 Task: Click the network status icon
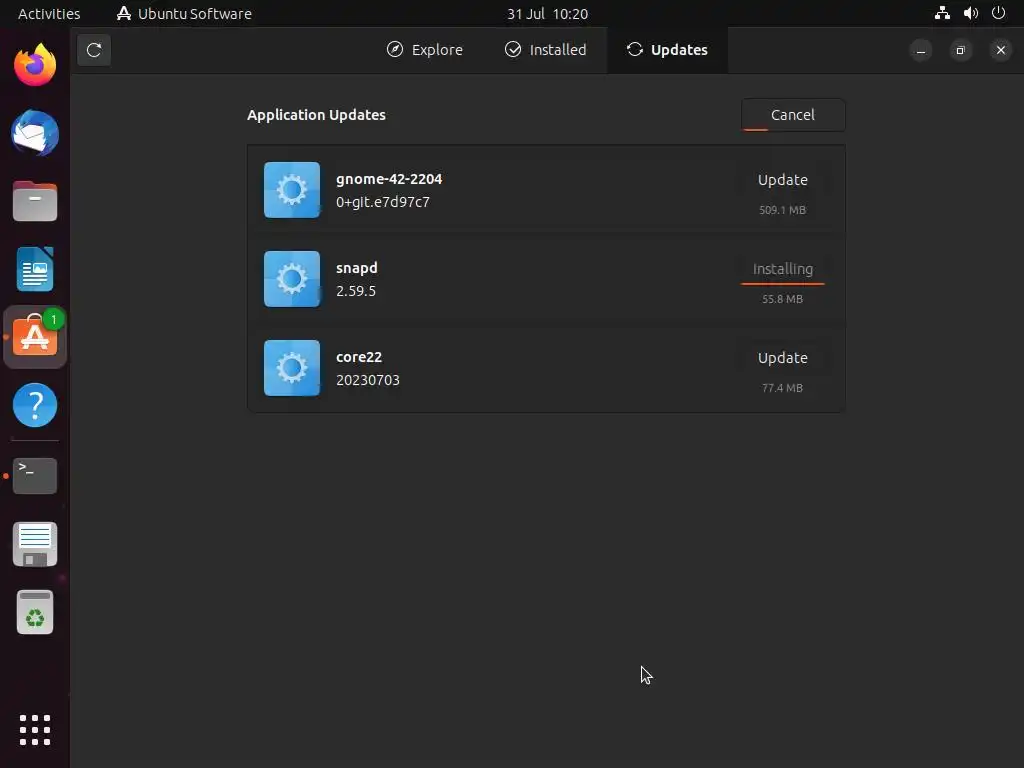942,13
